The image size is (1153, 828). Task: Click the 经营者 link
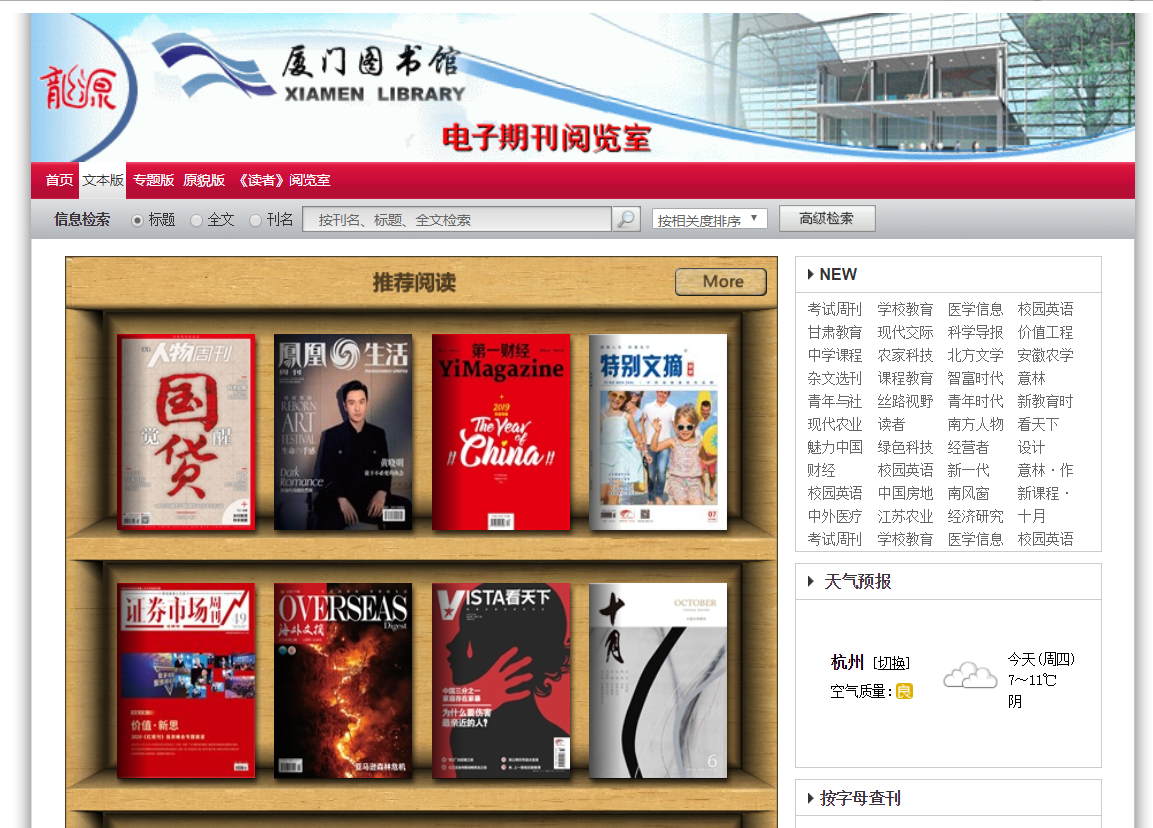pyautogui.click(x=968, y=447)
